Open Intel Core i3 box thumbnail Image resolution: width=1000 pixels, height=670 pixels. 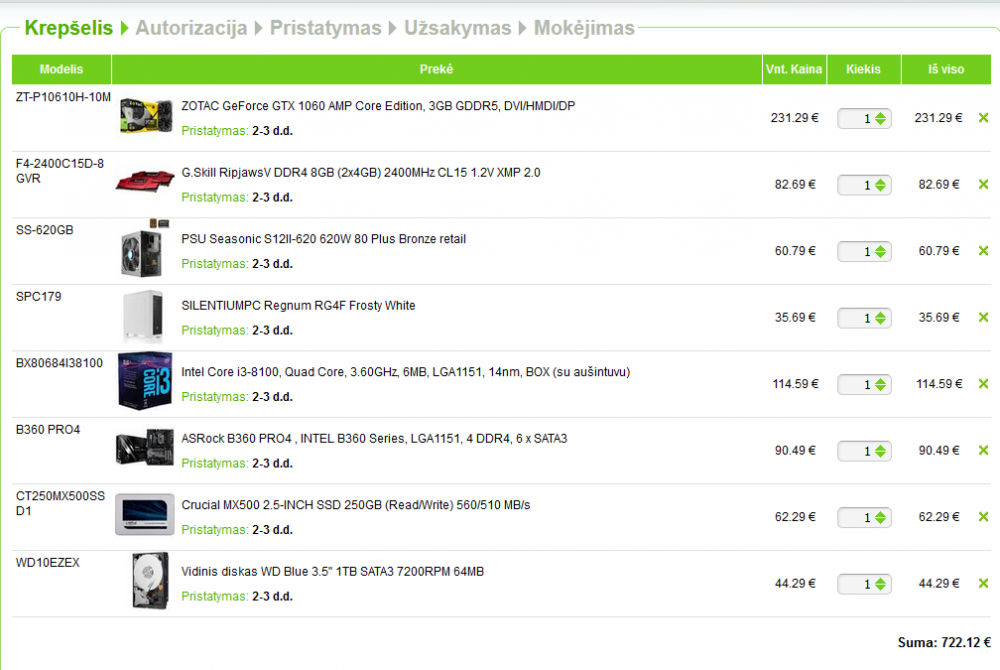[x=145, y=381]
